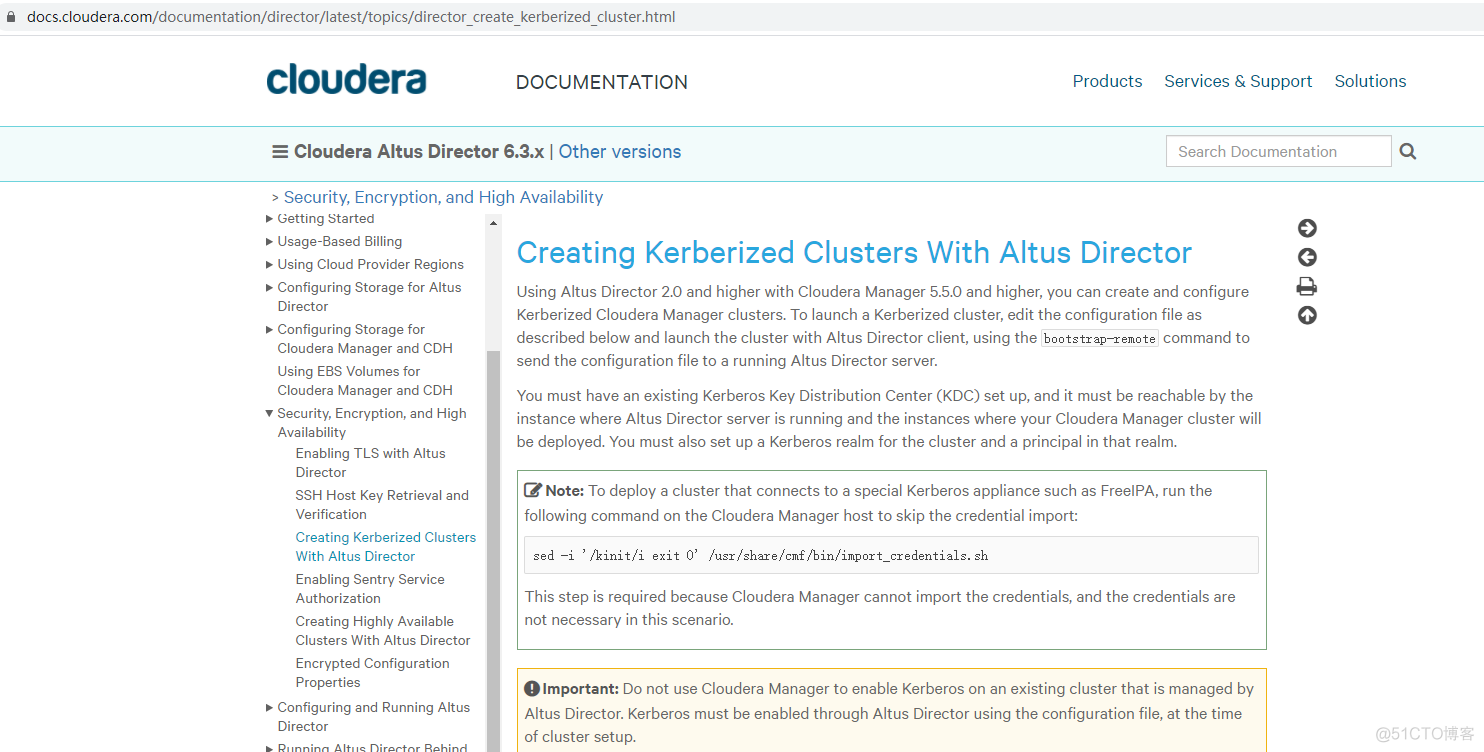Click the sidebar scrollbar up arrow
The width and height of the screenshot is (1484, 752).
pos(493,222)
